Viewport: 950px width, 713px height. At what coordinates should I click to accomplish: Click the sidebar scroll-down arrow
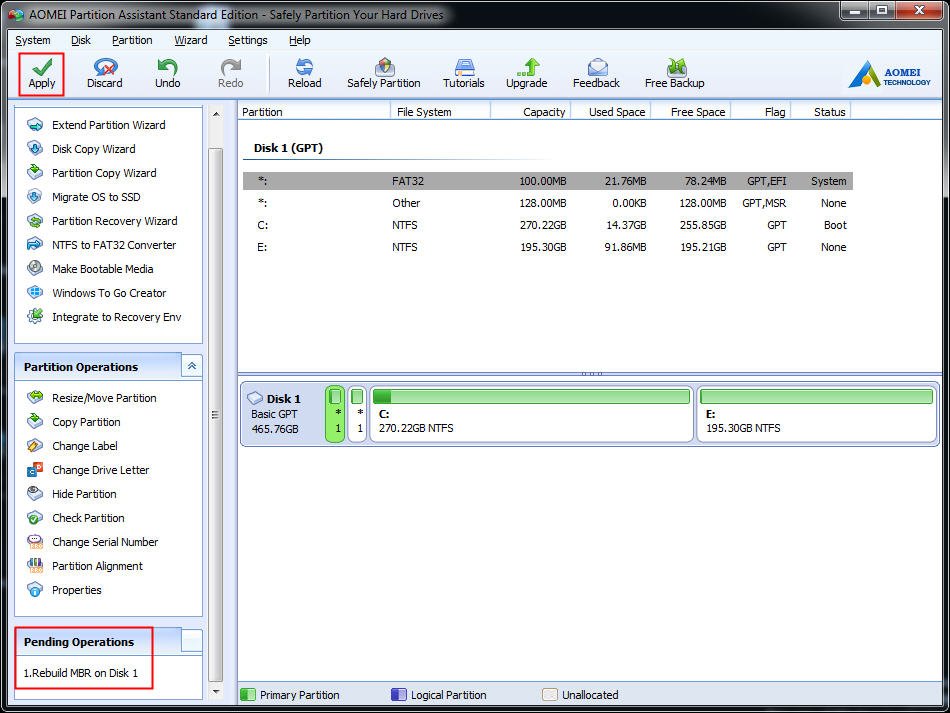coord(216,691)
